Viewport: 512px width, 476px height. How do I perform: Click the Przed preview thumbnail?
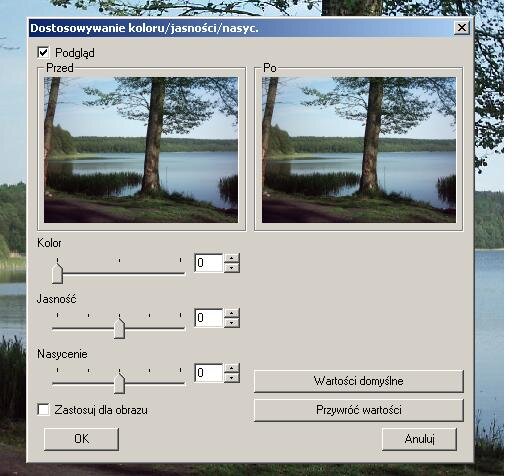click(x=141, y=150)
